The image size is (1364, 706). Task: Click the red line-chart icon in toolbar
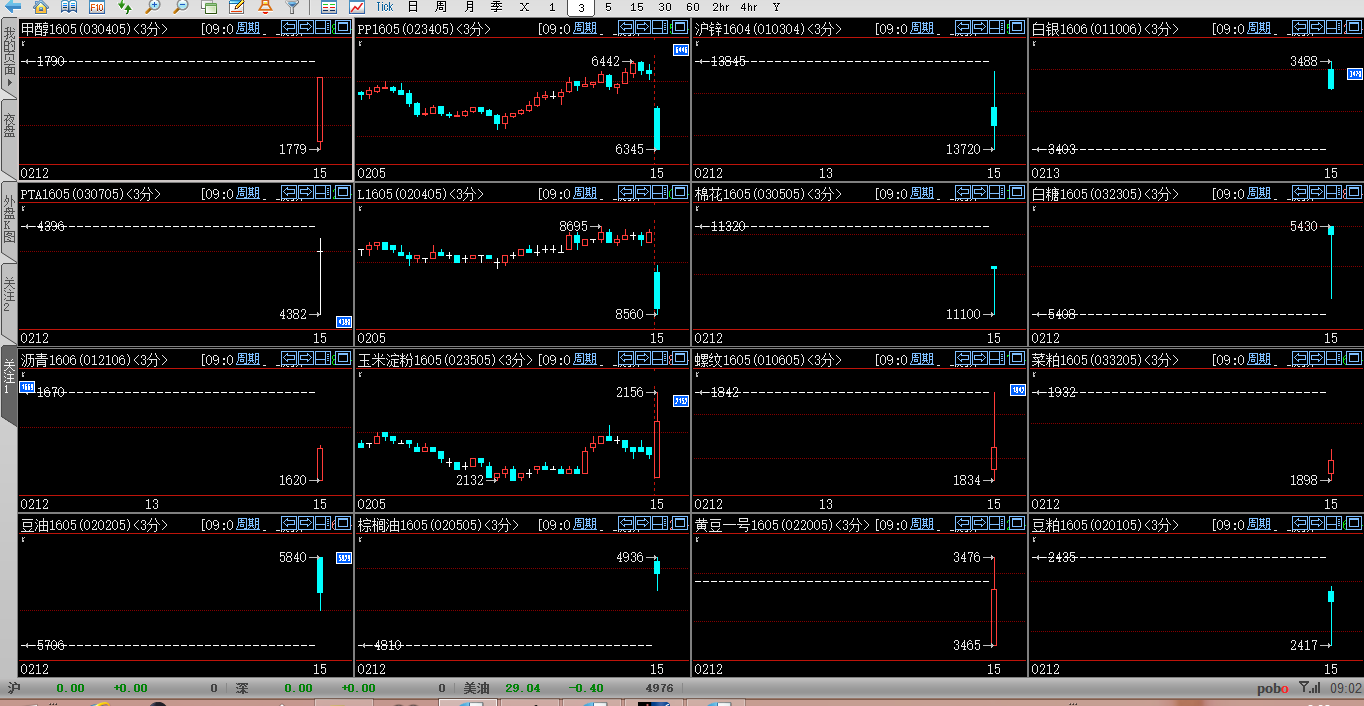click(359, 7)
